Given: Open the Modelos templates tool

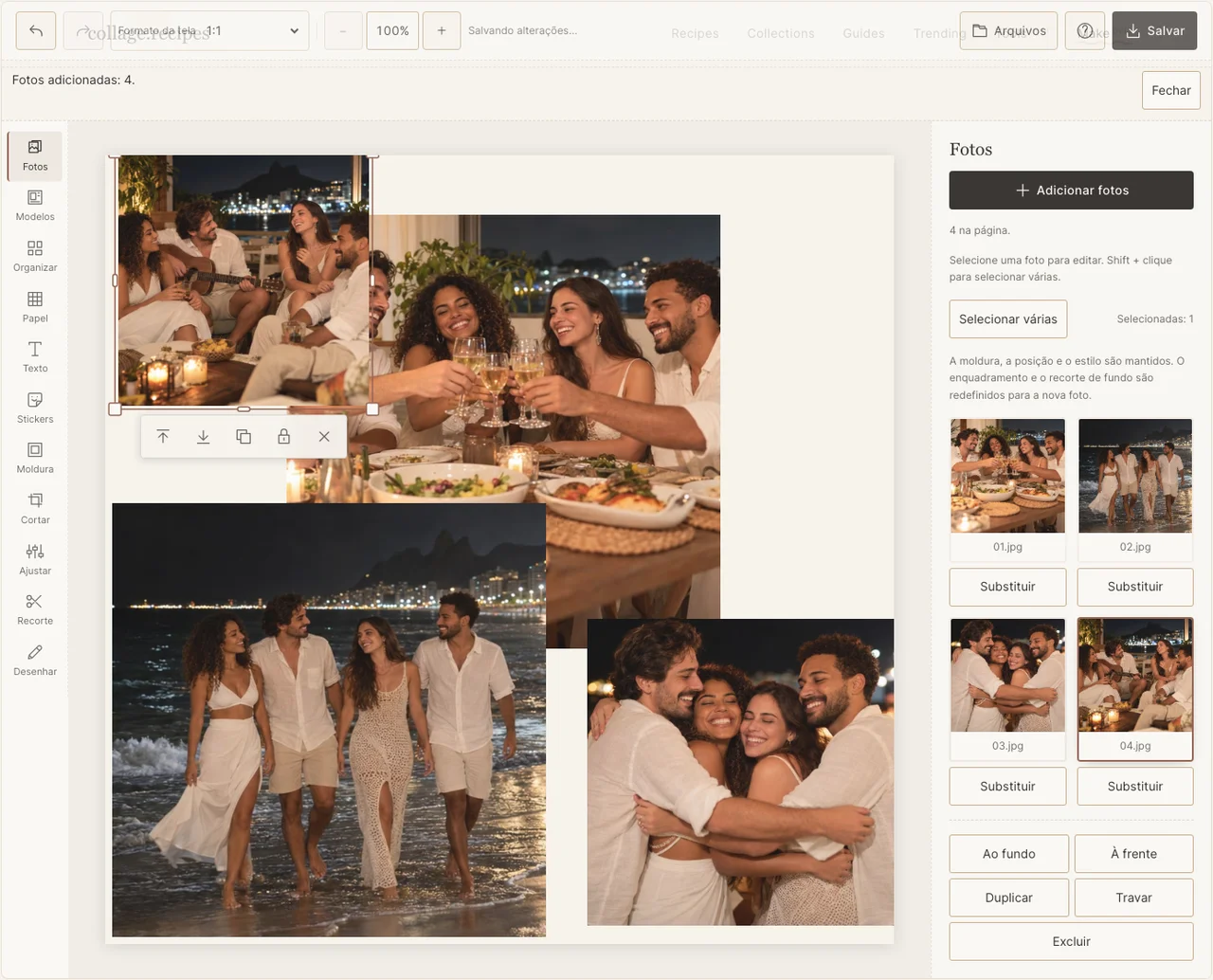Looking at the screenshot, I should 35,206.
